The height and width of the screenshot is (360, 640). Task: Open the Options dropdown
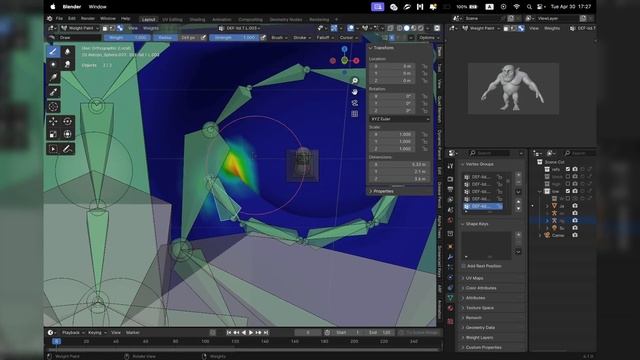[x=429, y=38]
